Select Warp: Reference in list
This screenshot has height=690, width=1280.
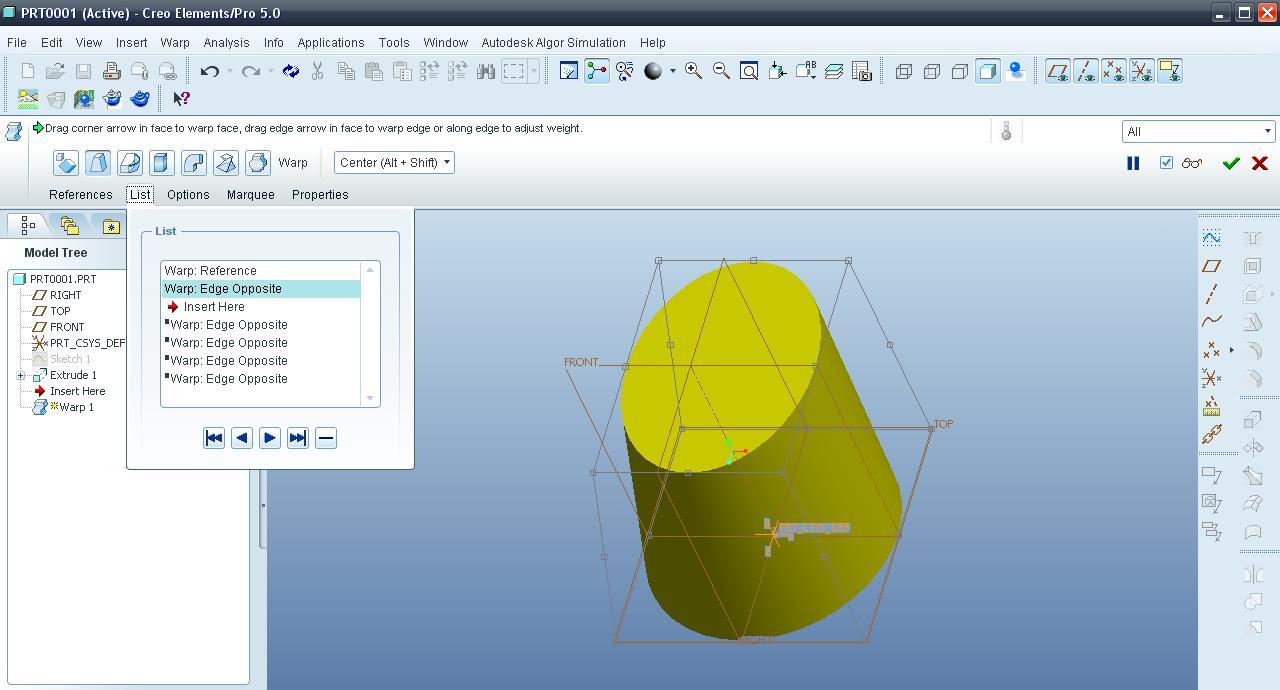coord(261,271)
